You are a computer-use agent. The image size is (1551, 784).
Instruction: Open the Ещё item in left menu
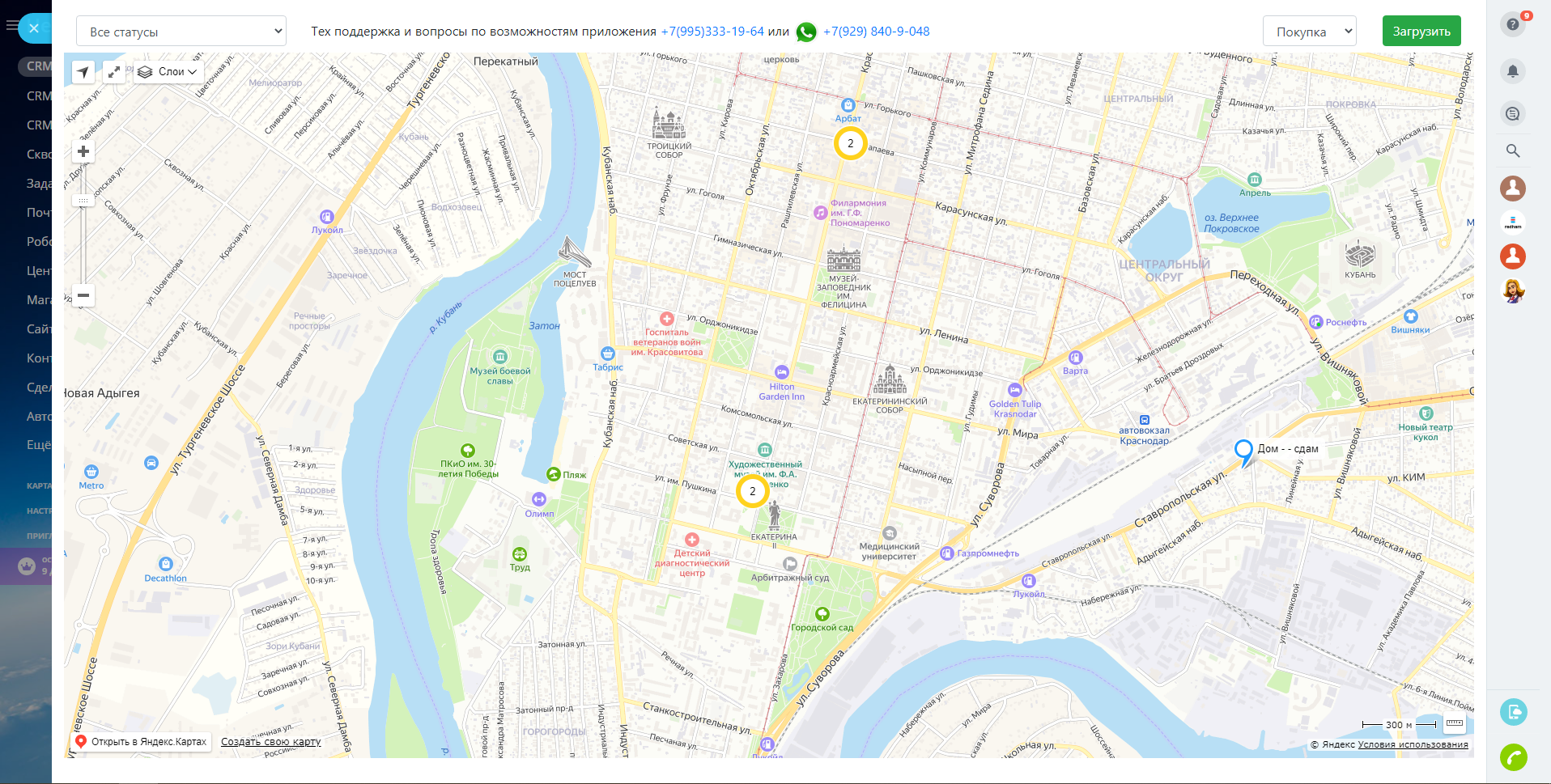(39, 445)
